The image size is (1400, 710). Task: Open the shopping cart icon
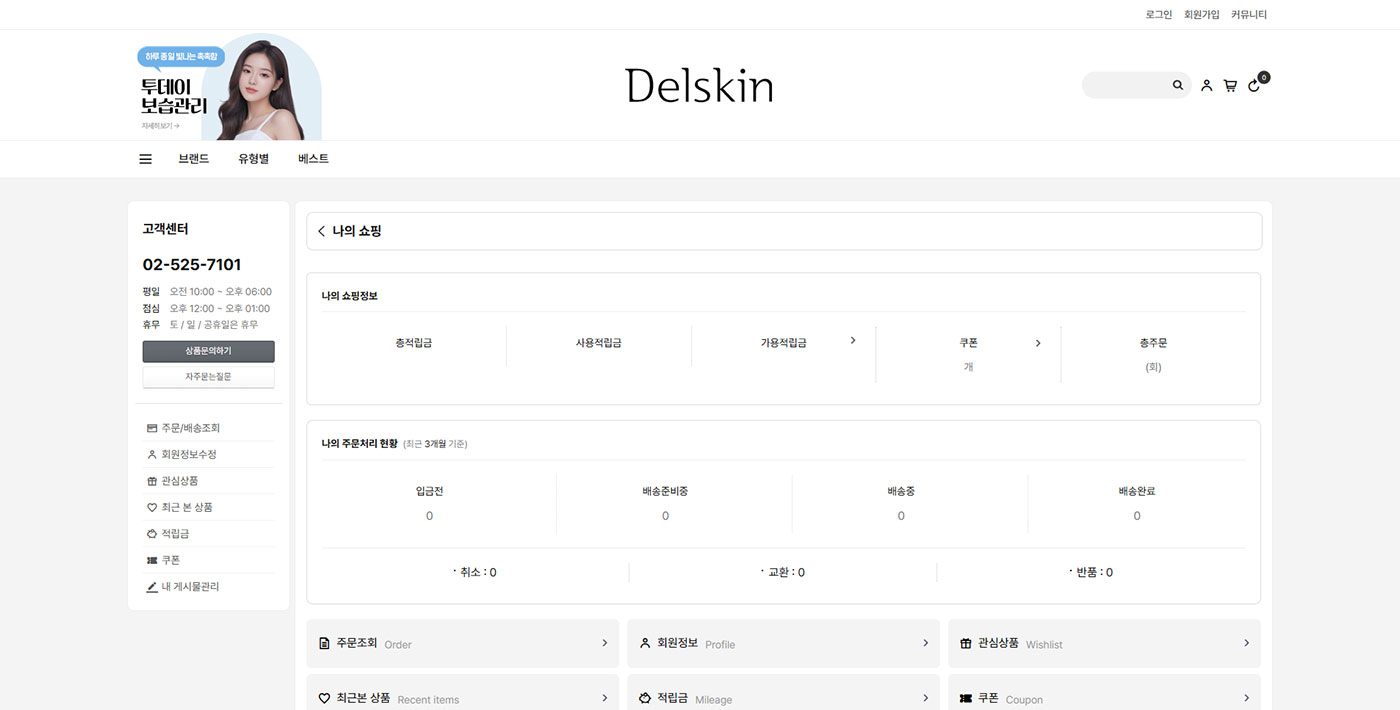pyautogui.click(x=1230, y=86)
